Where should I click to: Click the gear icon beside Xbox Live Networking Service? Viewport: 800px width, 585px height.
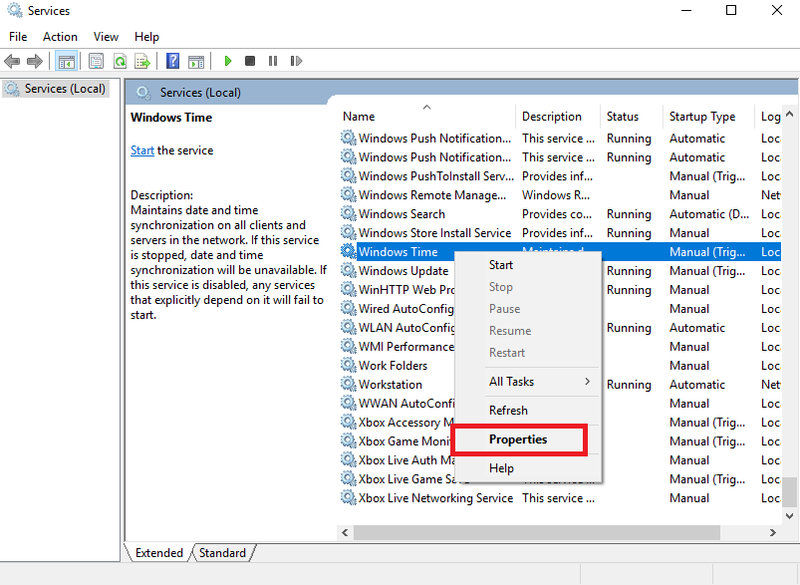tap(348, 498)
